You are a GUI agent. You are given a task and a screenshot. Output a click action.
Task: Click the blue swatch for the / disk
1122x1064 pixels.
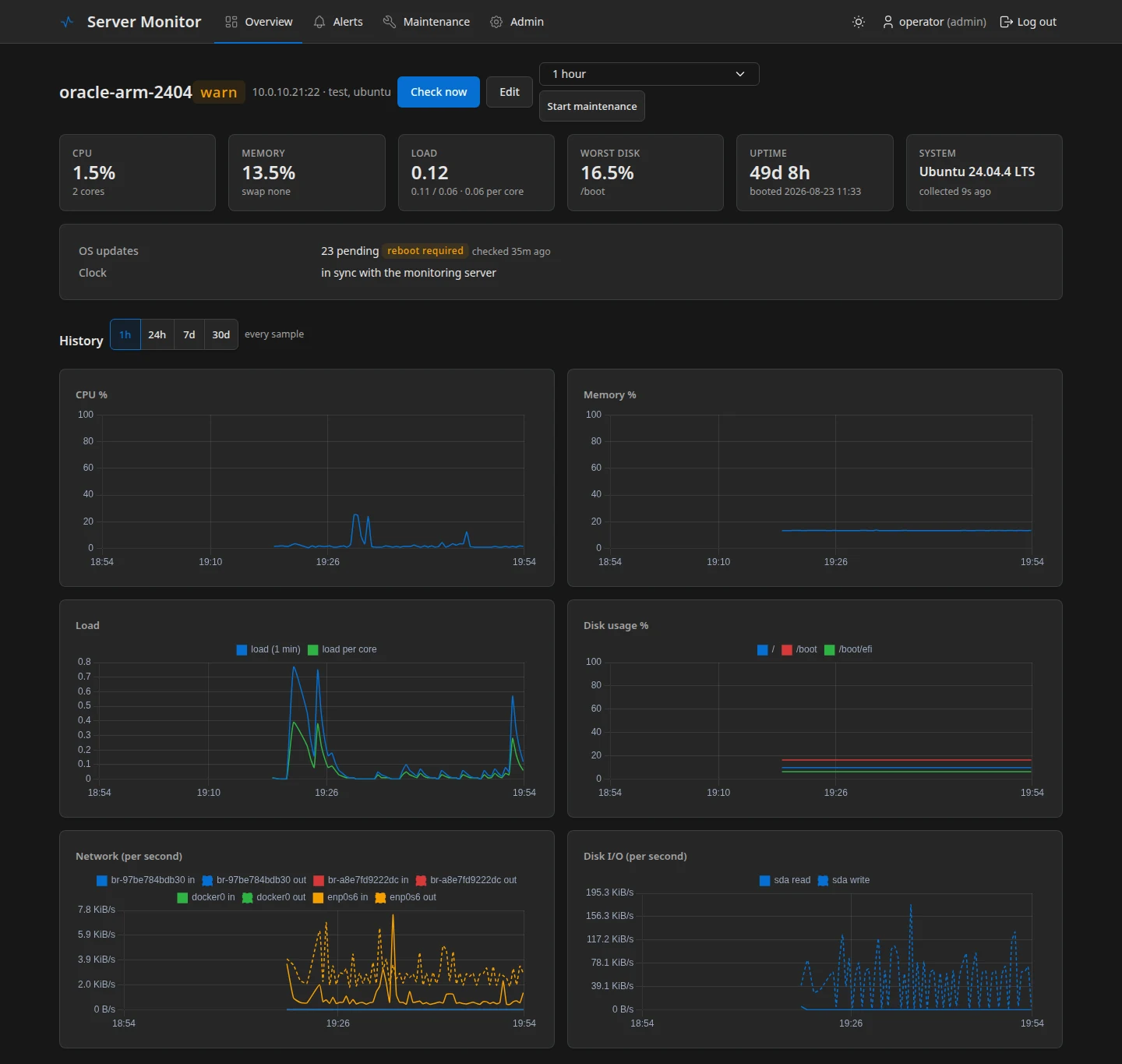(x=762, y=649)
